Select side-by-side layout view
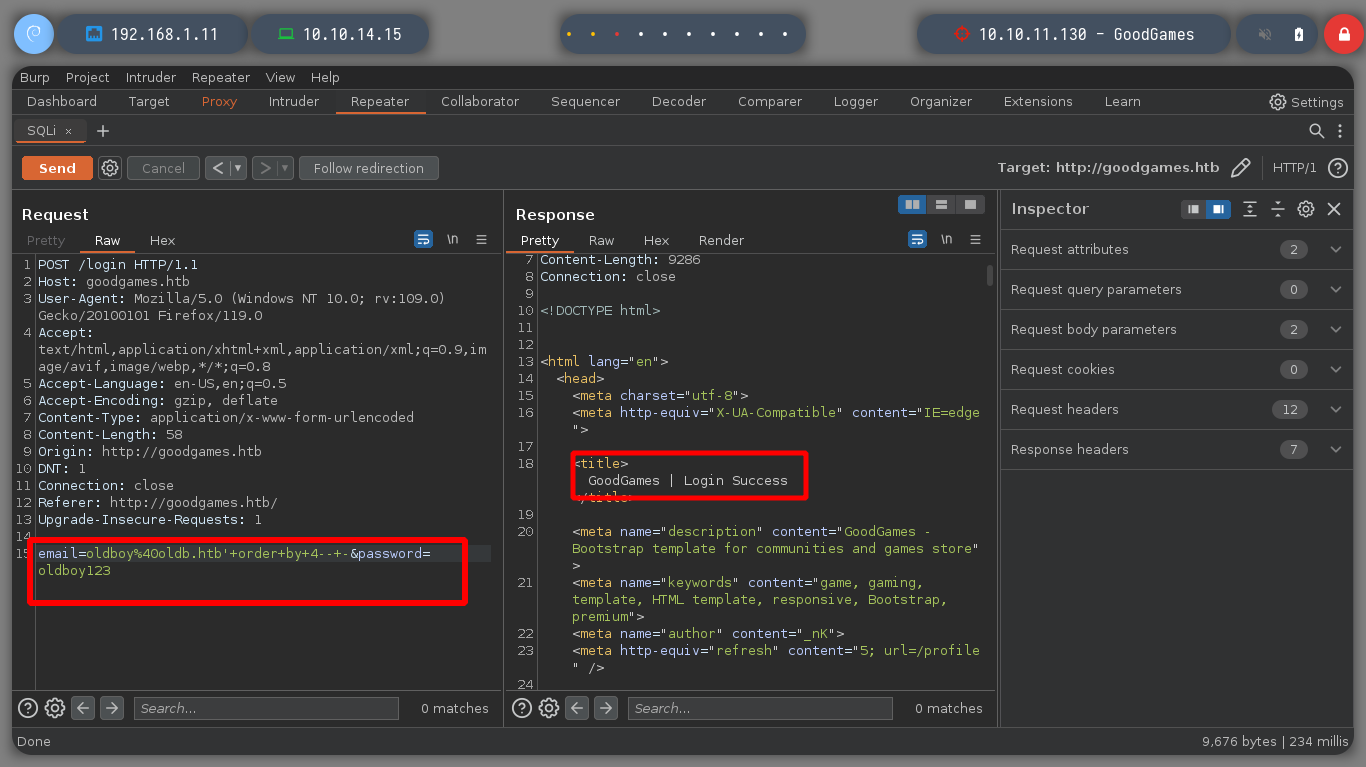Screen dimensions: 1366x767 point(912,204)
